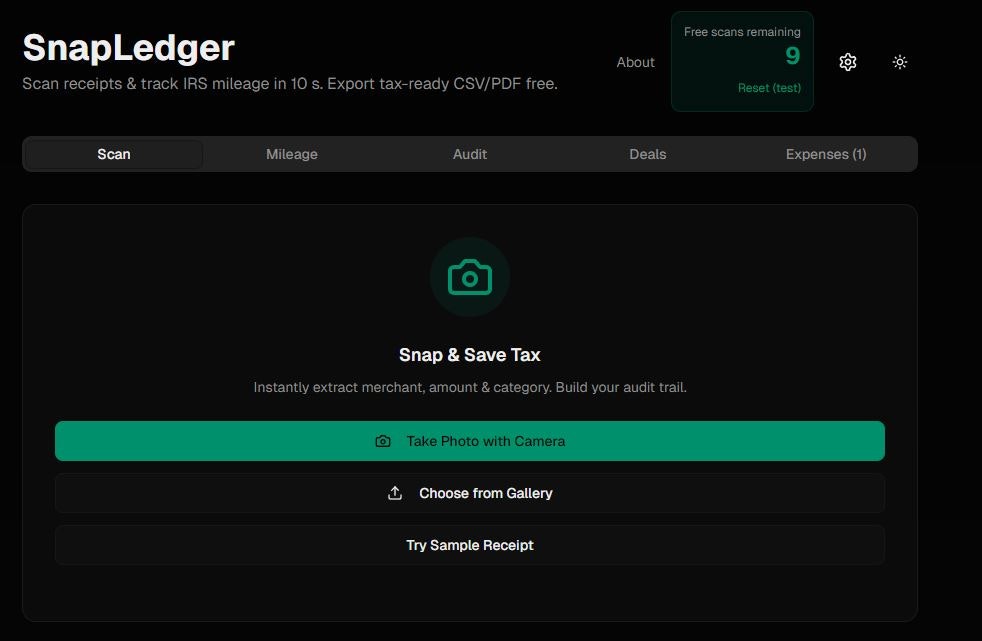Click the camera icon inside the green button

click(x=381, y=440)
